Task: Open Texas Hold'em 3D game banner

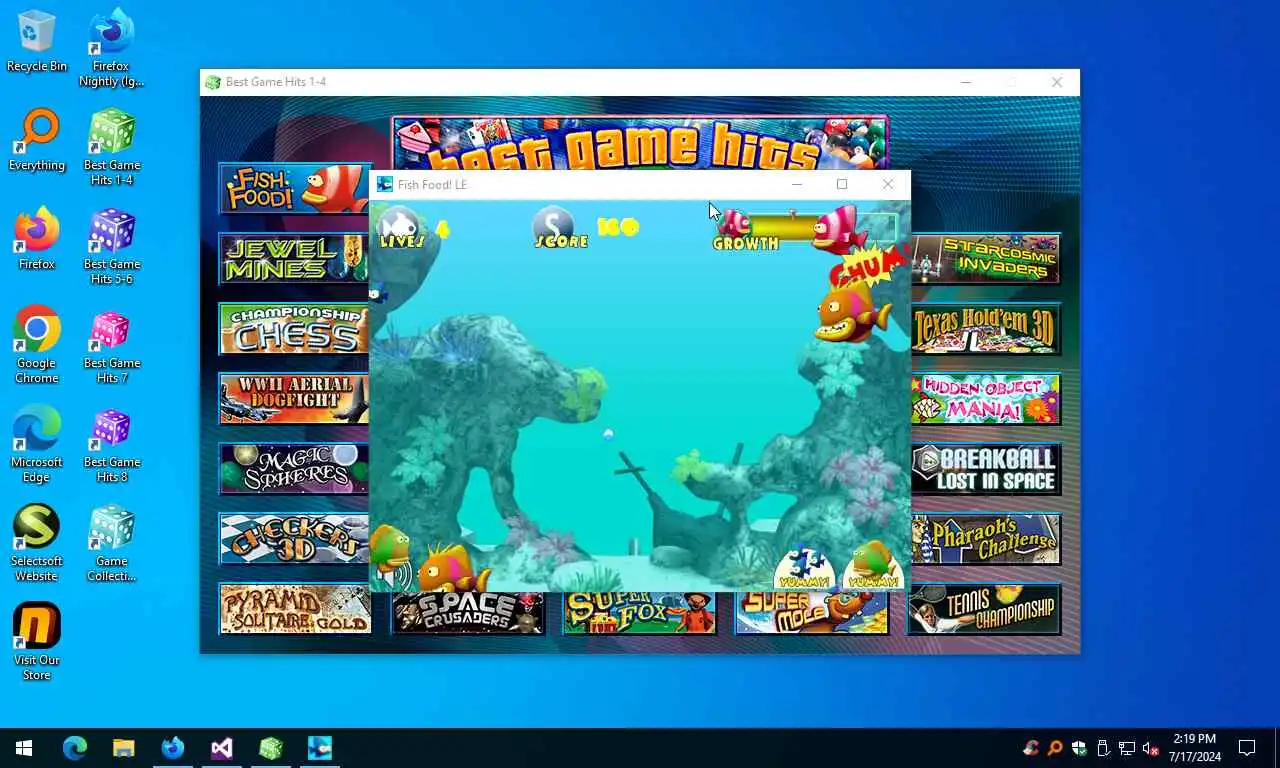Action: (986, 329)
